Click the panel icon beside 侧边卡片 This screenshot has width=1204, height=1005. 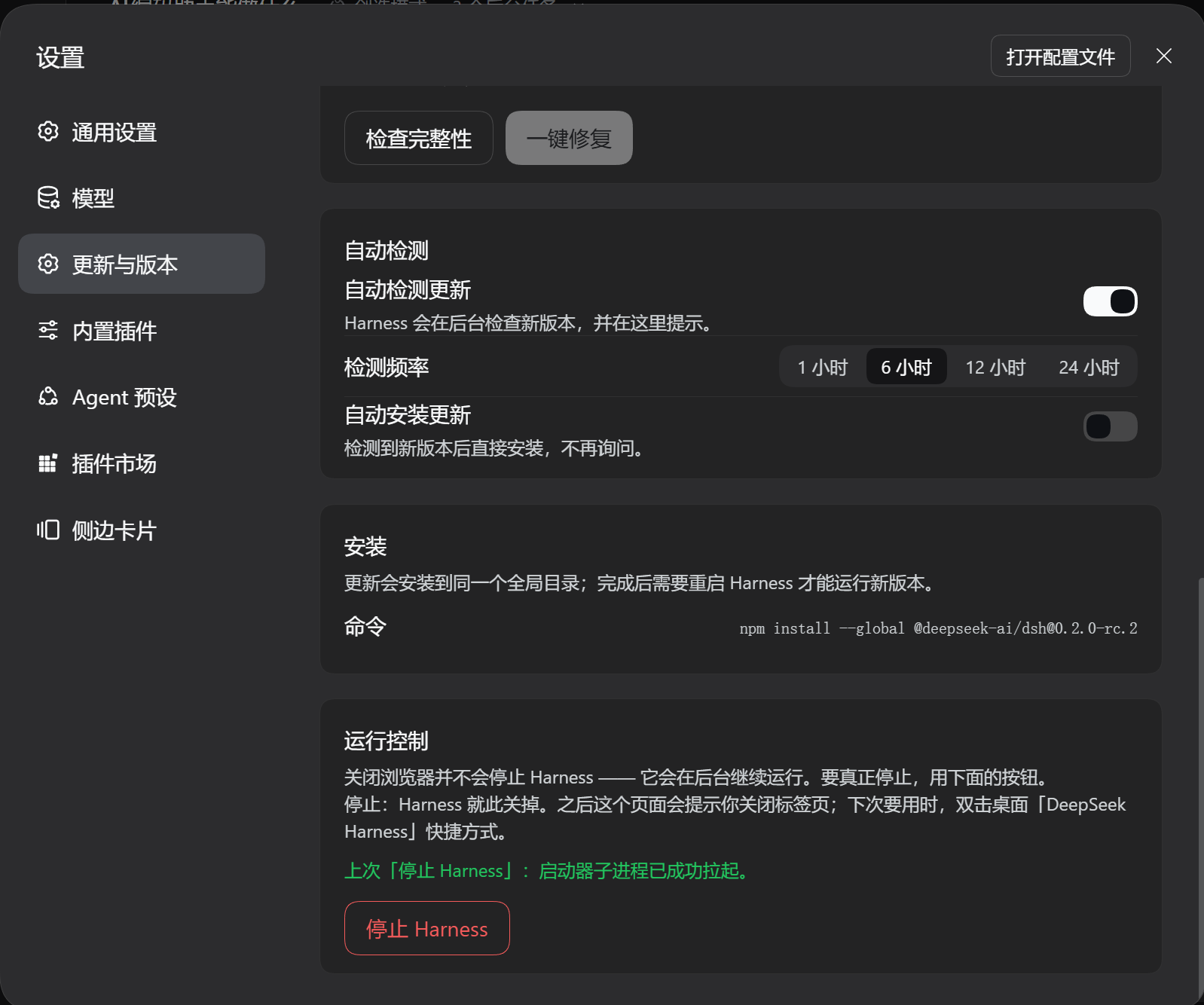[48, 530]
